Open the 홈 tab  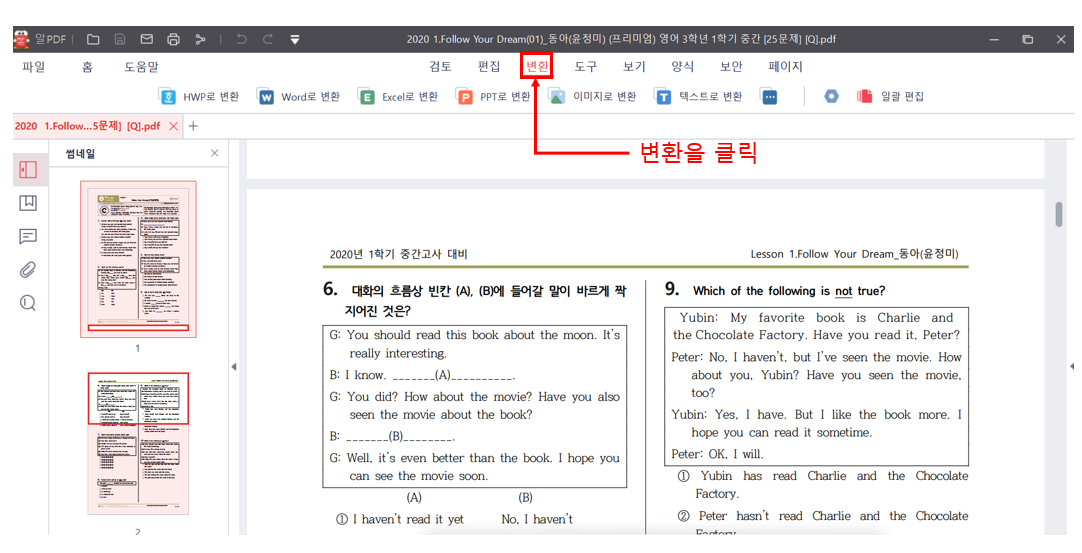point(87,66)
